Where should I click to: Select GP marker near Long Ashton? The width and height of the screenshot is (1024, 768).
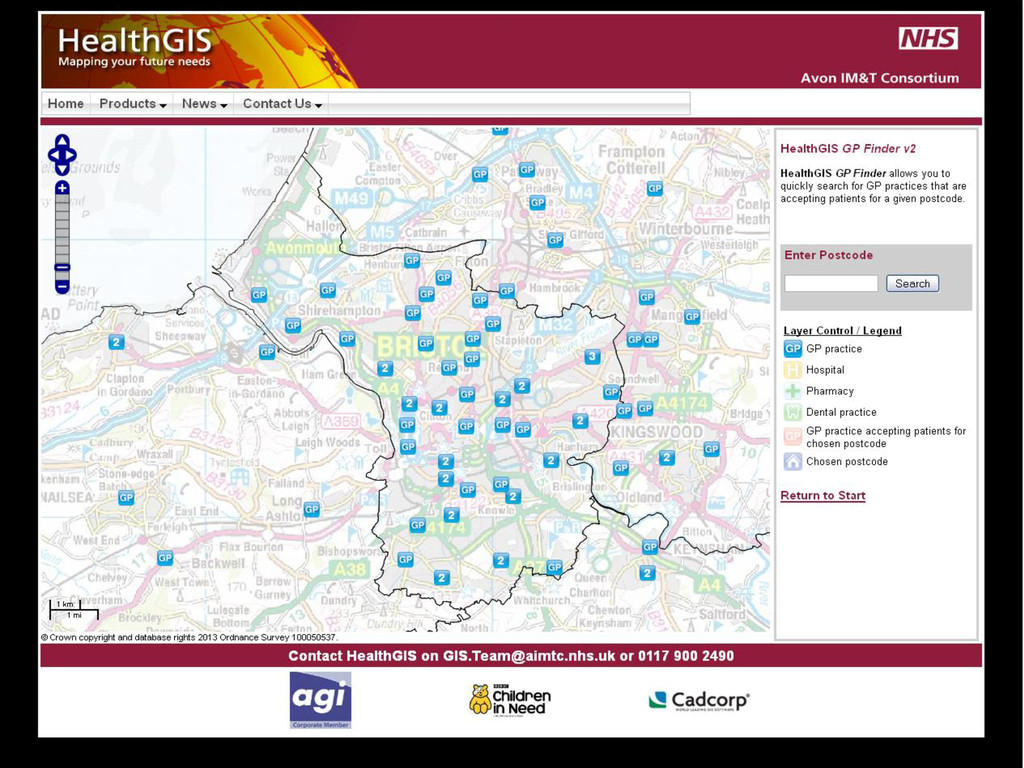click(x=312, y=509)
